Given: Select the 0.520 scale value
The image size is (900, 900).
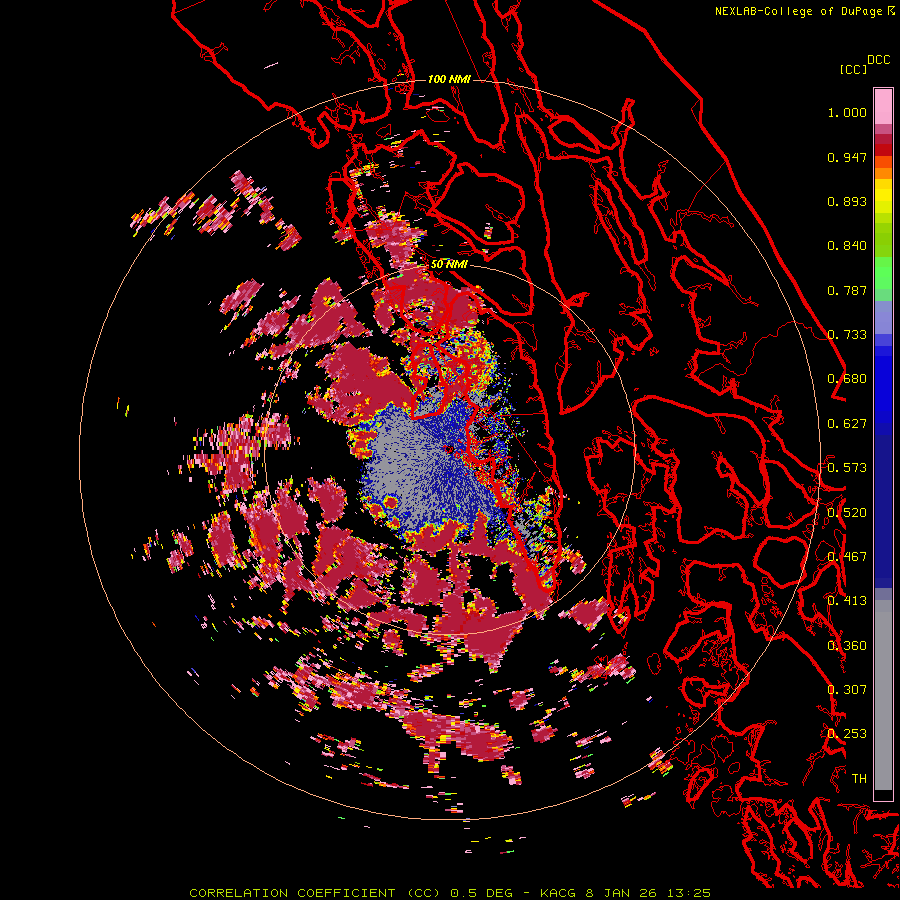Looking at the screenshot, I should [847, 512].
